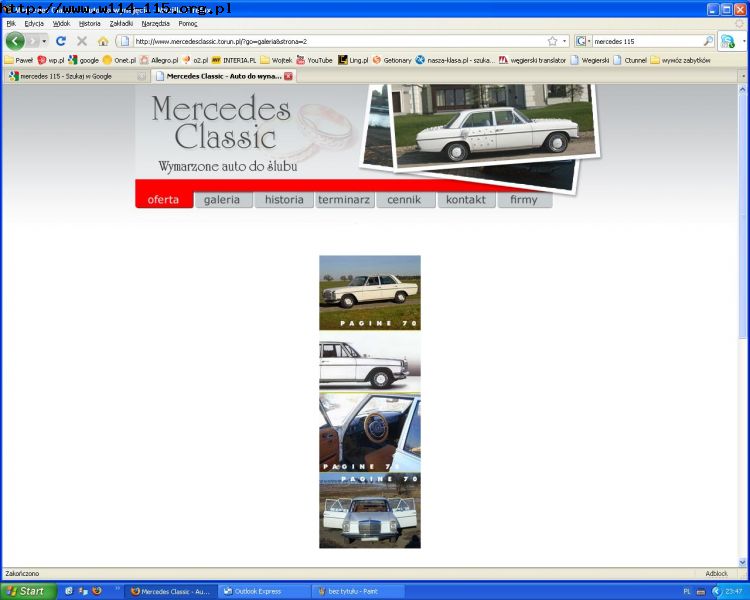Click the address bar with mercedesclassic.torun.pl URL
The height and width of the screenshot is (600, 750).
coord(339,41)
